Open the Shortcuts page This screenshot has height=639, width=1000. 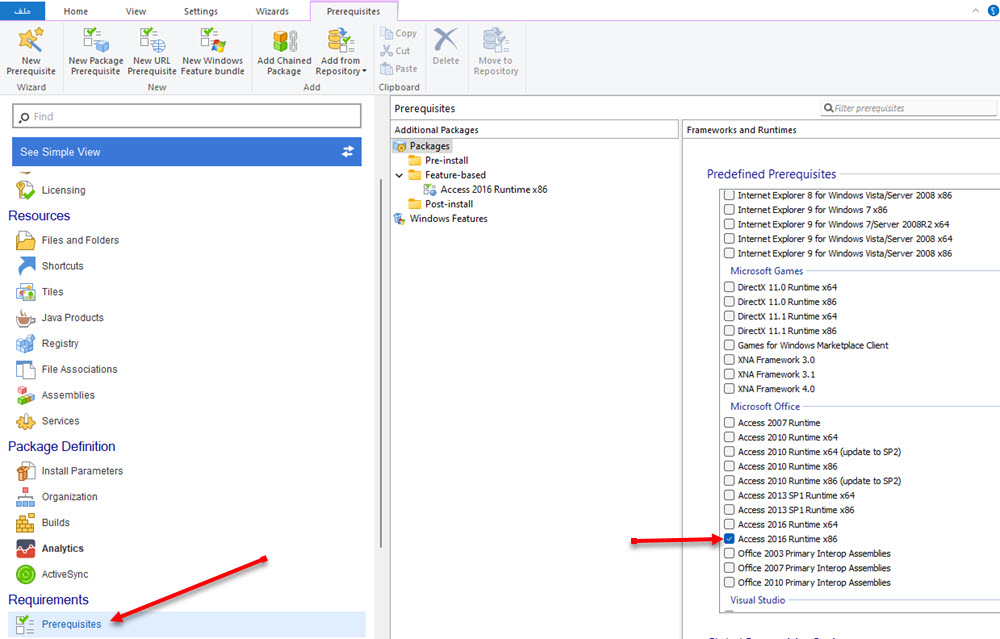50,266
